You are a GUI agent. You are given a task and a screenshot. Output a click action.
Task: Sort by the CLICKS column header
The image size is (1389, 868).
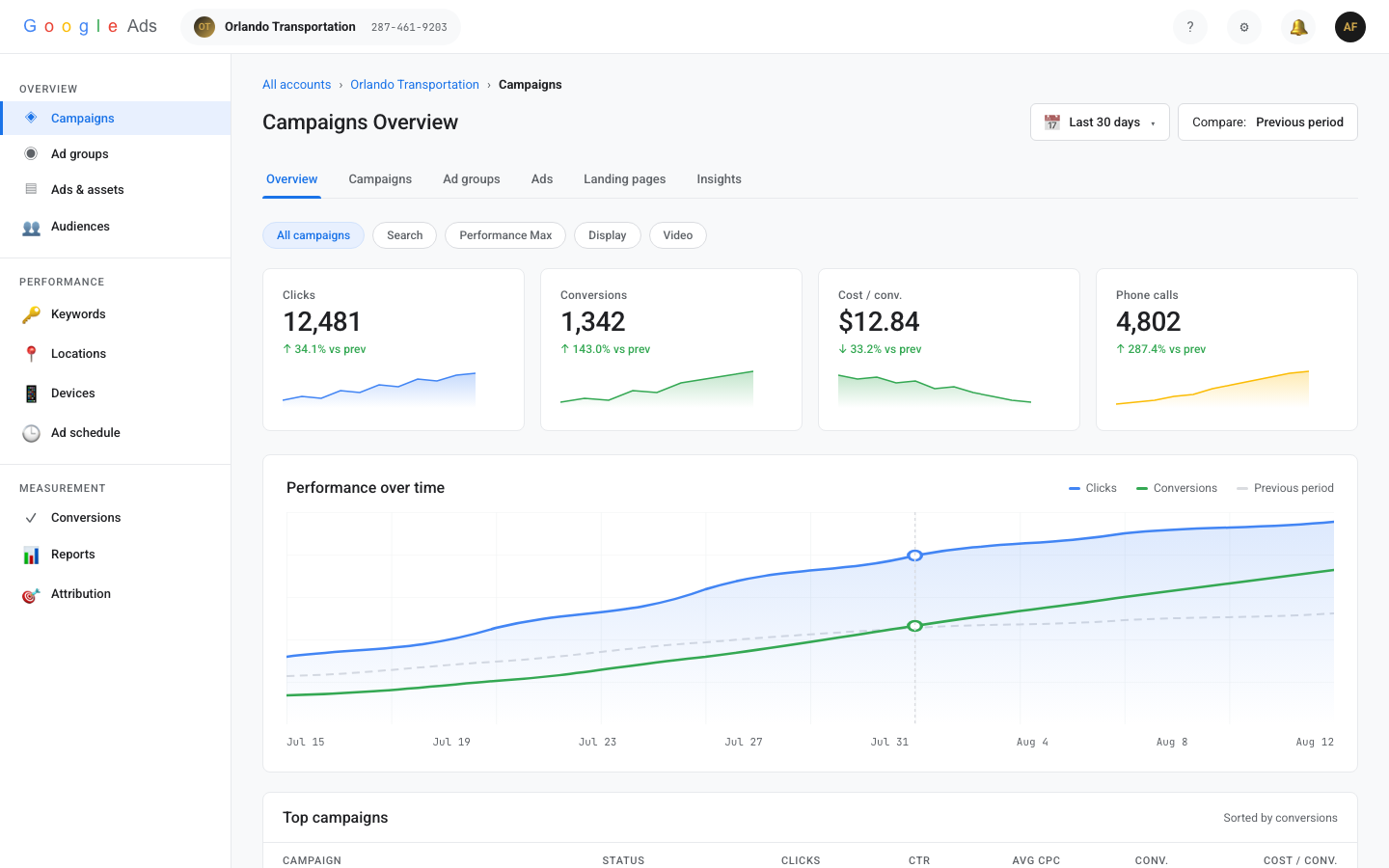801,860
